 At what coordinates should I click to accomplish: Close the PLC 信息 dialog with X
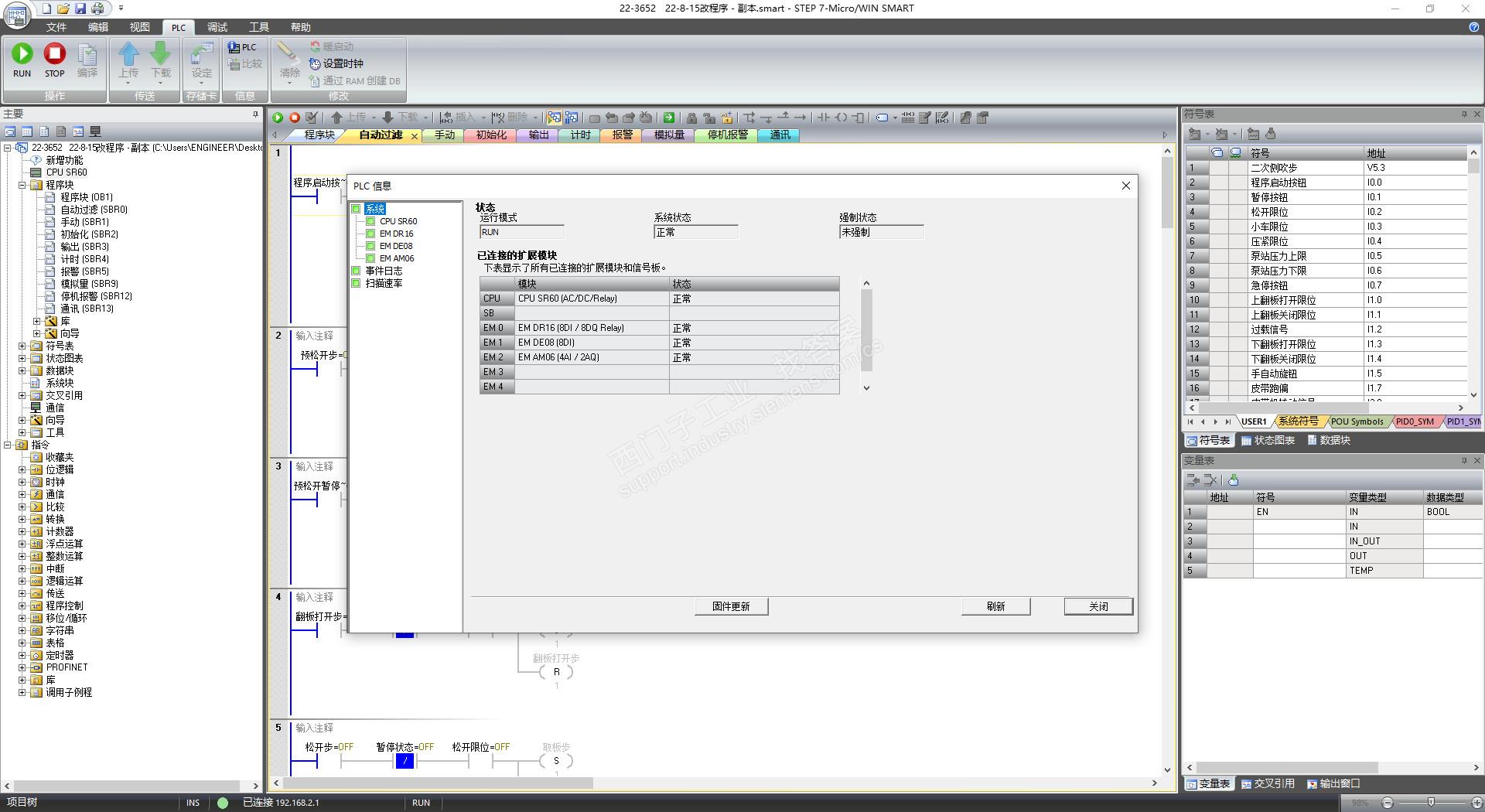click(1126, 186)
